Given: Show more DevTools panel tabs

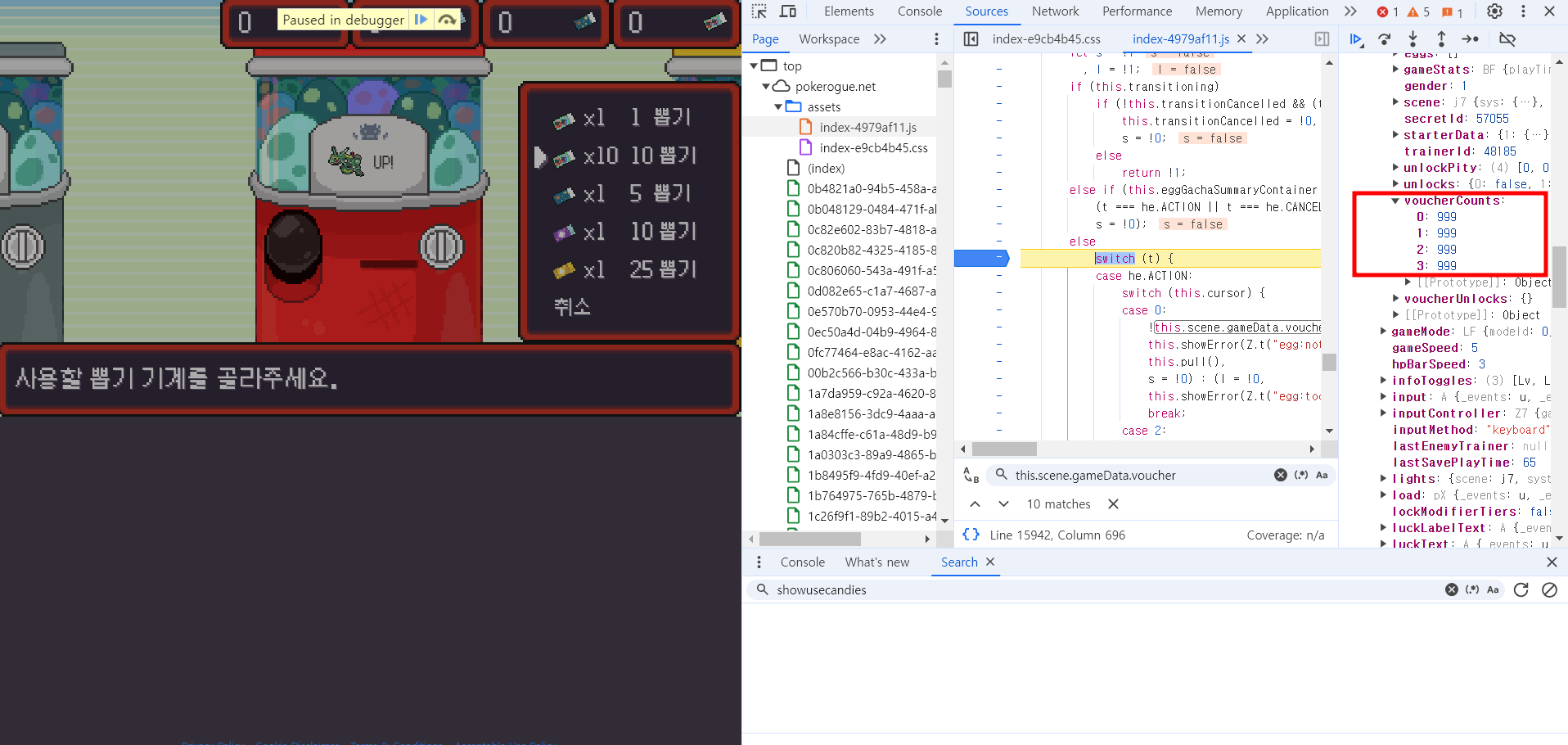Looking at the screenshot, I should (1350, 11).
